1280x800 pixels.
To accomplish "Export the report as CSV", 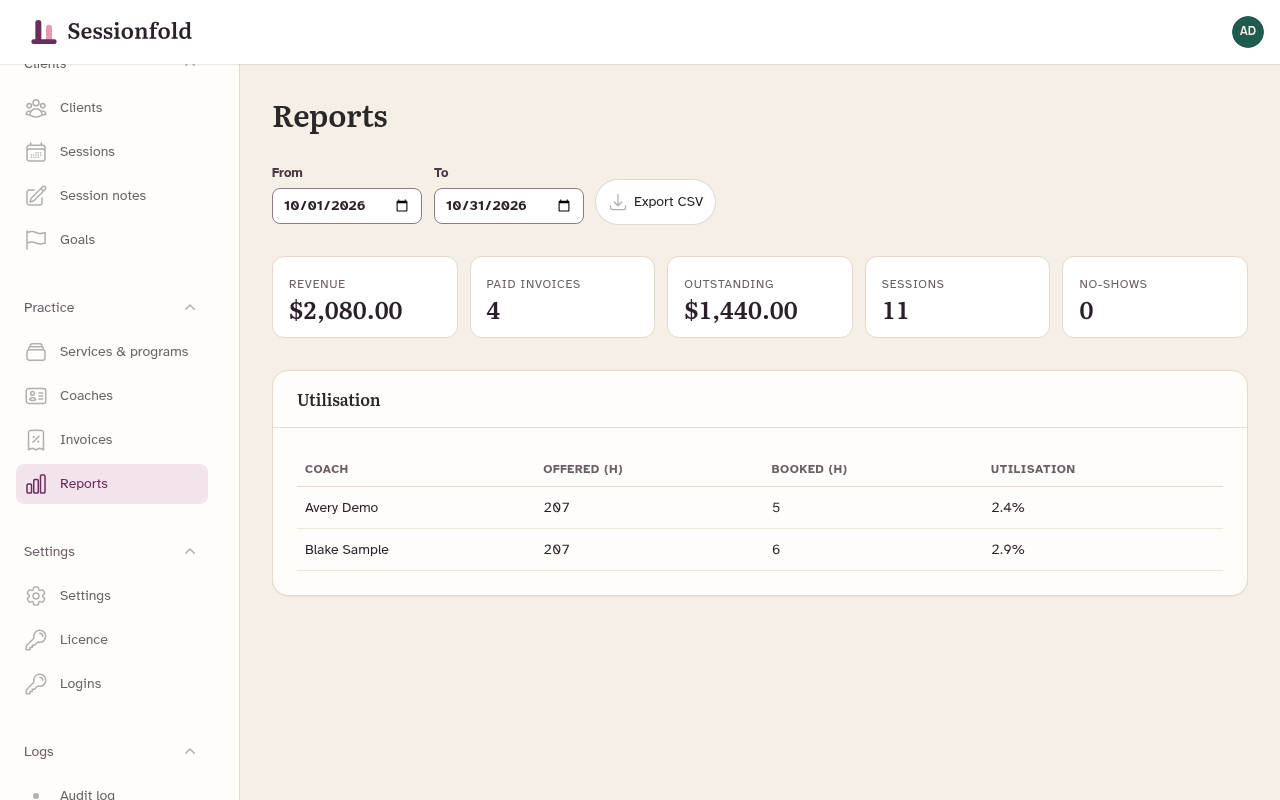I will [x=656, y=202].
